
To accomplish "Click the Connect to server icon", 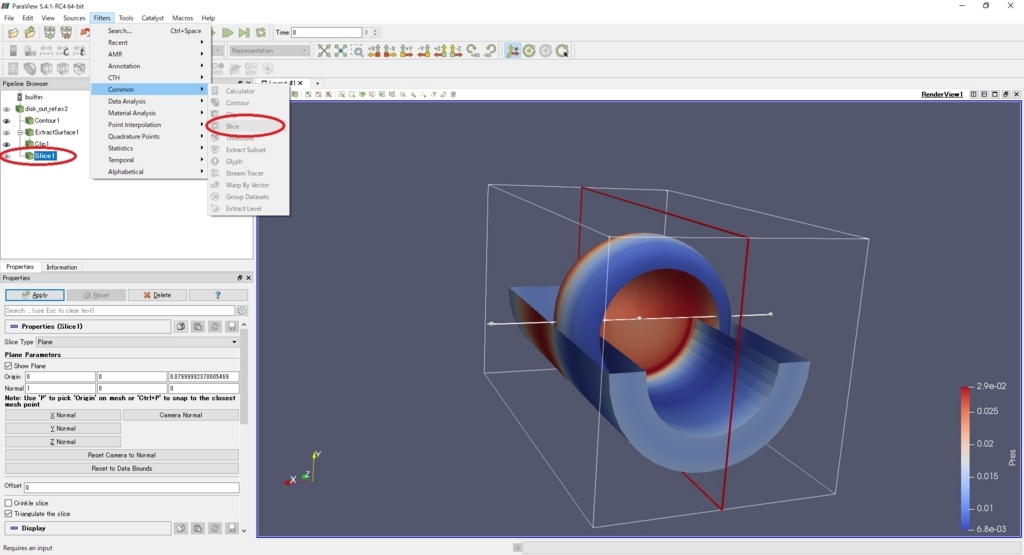I will 49,33.
